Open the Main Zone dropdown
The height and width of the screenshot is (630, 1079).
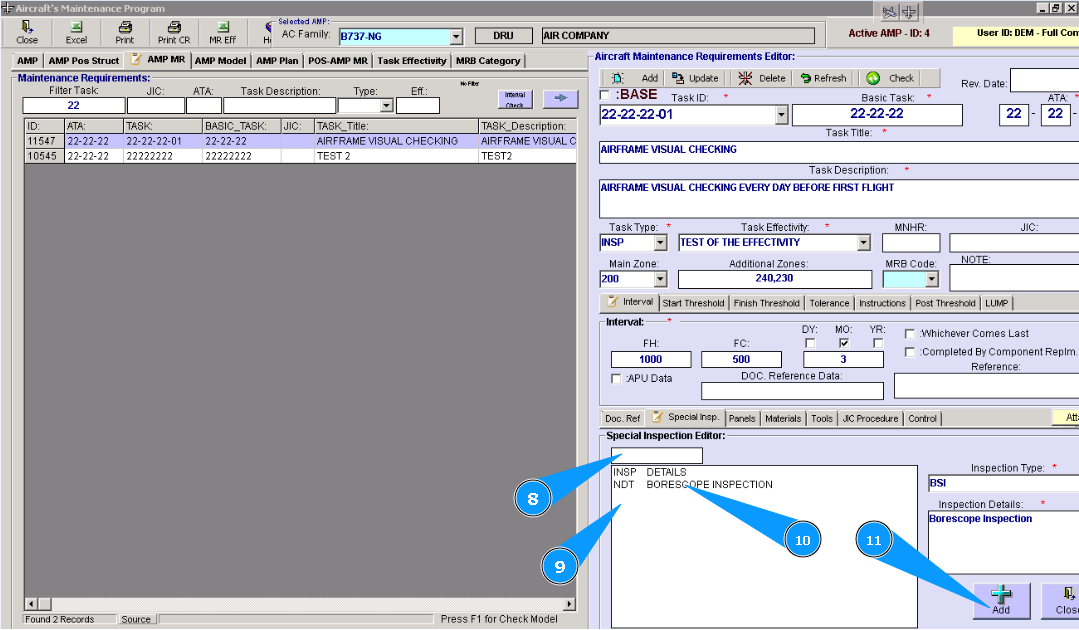click(x=661, y=279)
